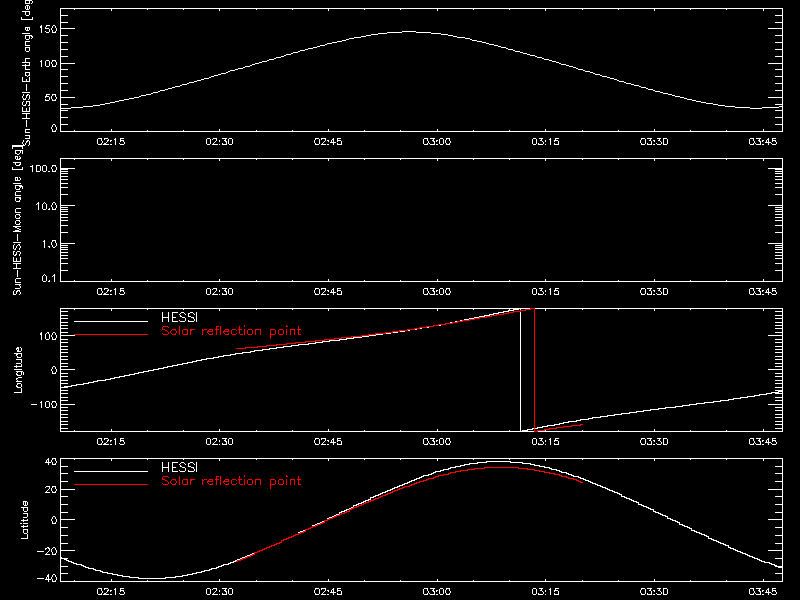Viewport: 800px width, 600px height.
Task: Click the white HESSI legend line in Latitude panel
Action: pos(111,471)
